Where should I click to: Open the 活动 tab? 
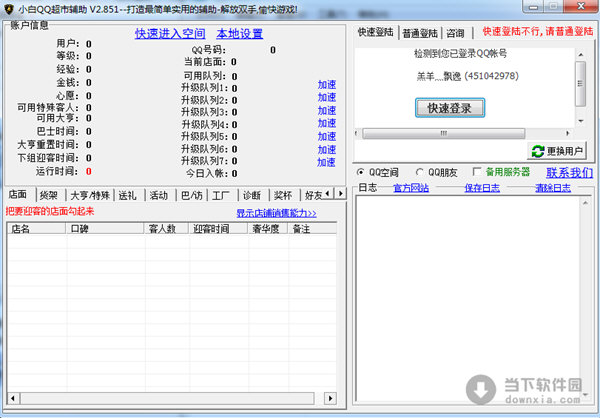[x=158, y=196]
